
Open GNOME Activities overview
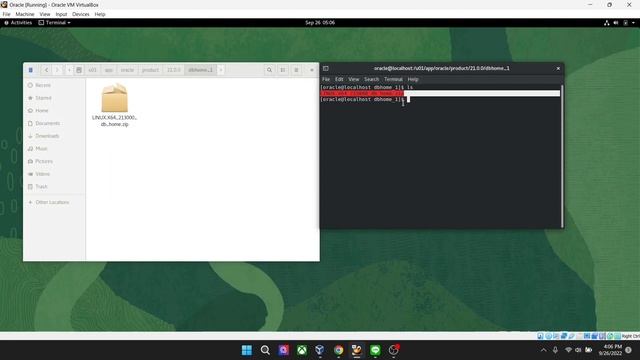[18, 23]
